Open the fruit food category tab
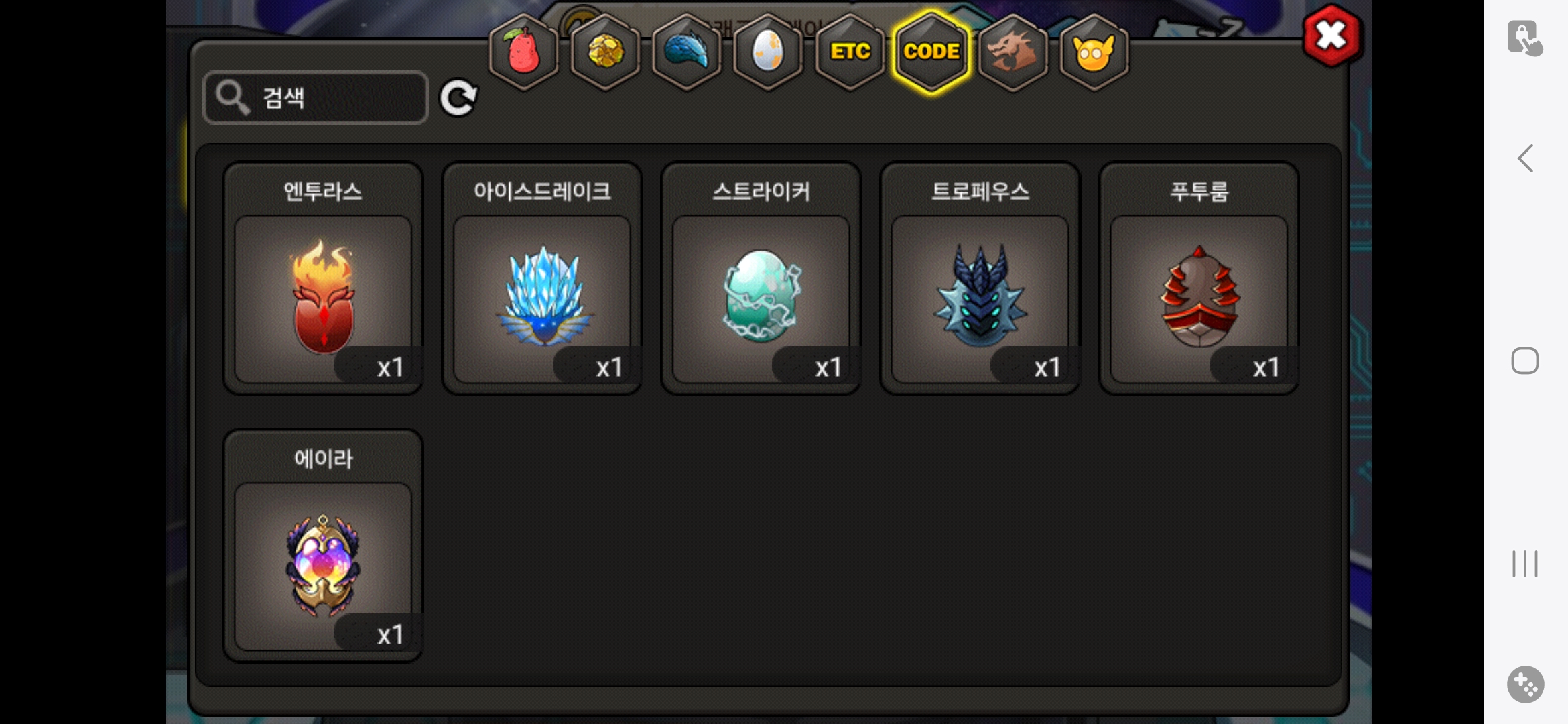Screen dimensions: 1568x724 pos(524,52)
